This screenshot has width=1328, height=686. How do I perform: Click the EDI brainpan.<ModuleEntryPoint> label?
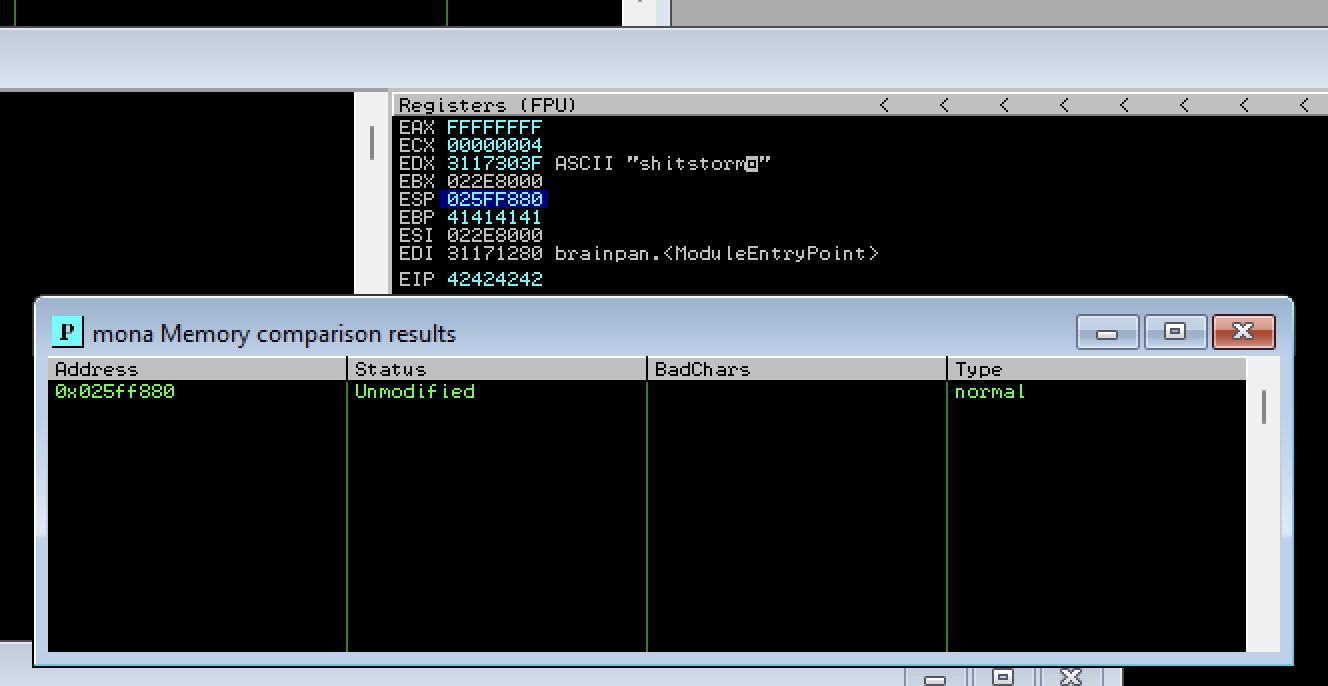716,253
